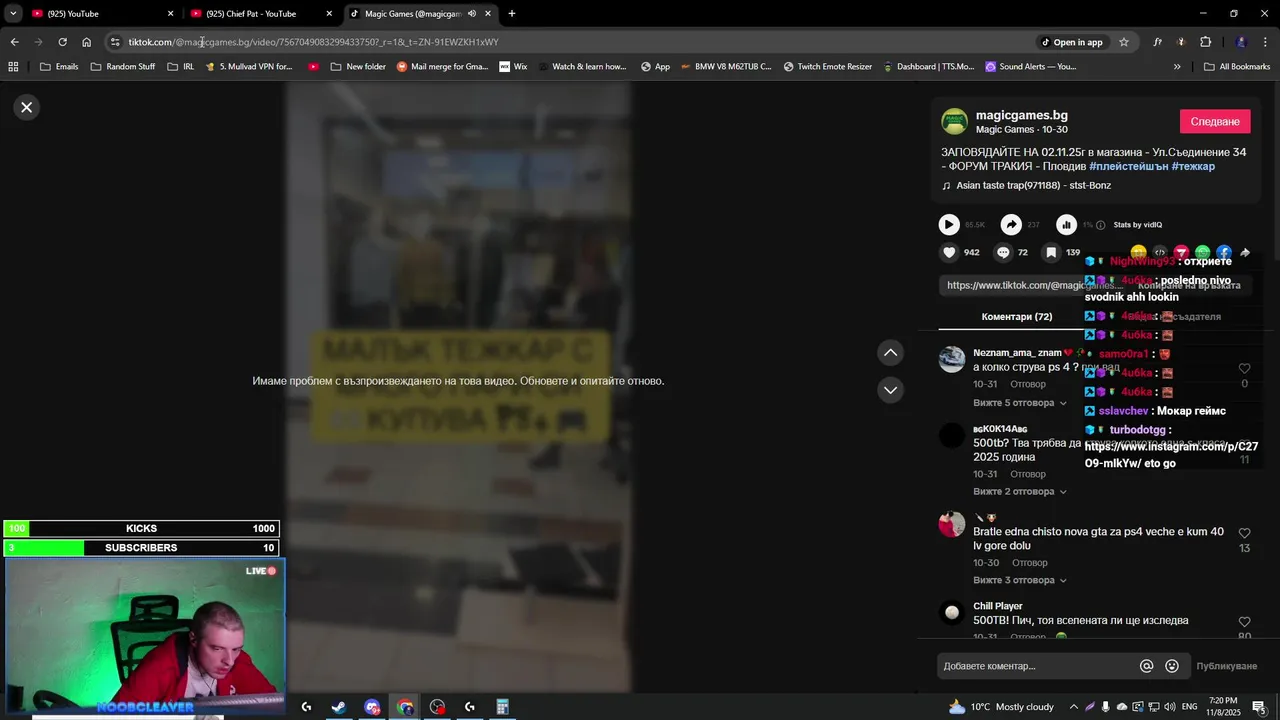Open a new browser tab
1280x720 pixels.
(x=512, y=14)
